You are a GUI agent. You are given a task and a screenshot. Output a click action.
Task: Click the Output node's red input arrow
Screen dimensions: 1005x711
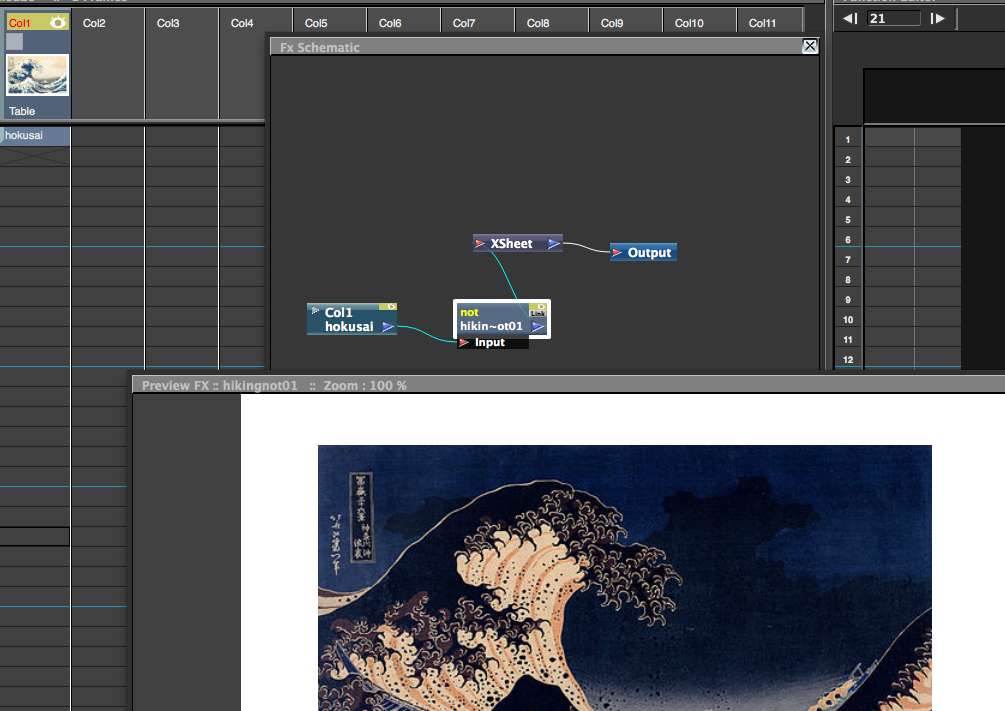pos(617,253)
